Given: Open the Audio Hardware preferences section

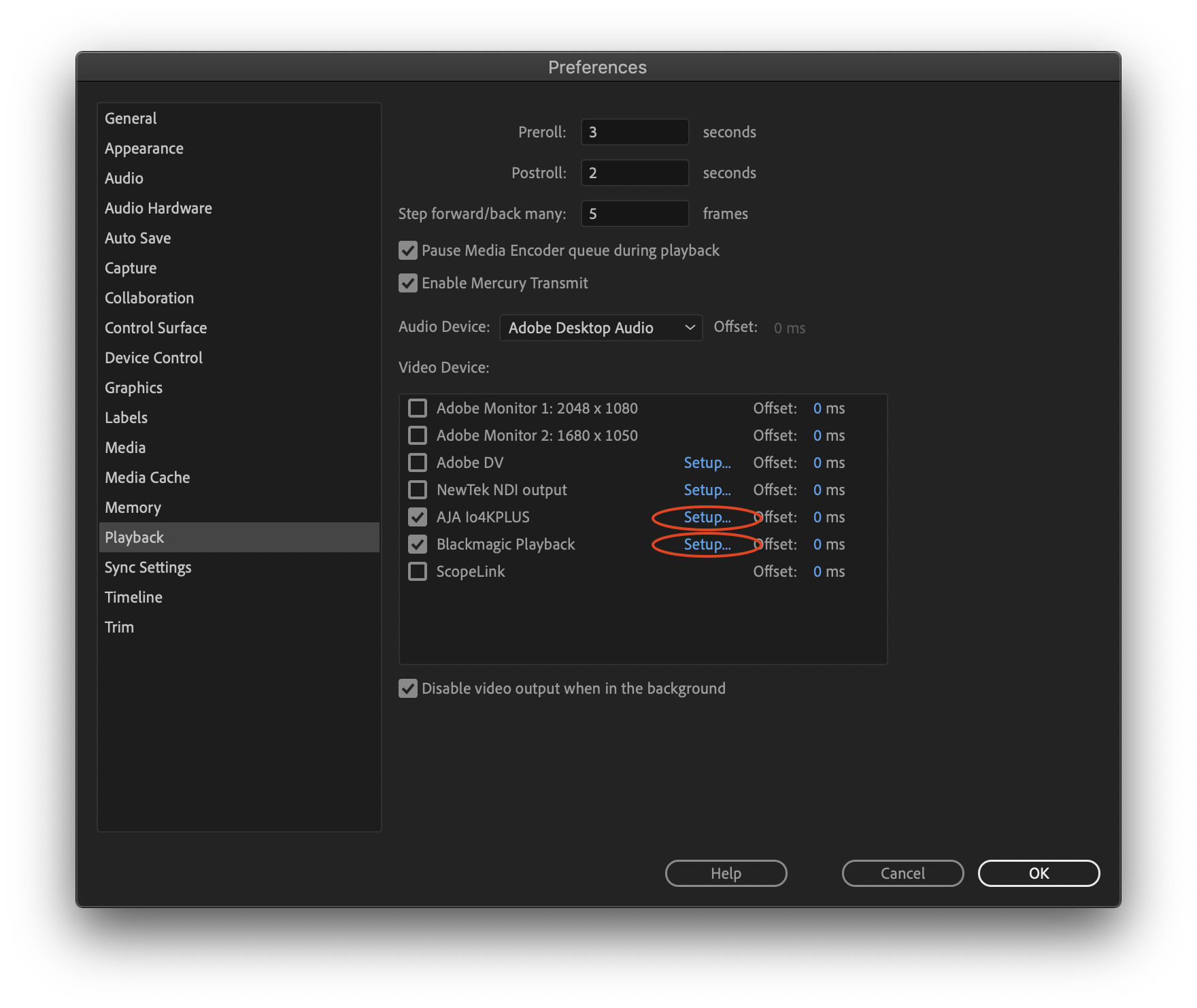Looking at the screenshot, I should [x=158, y=208].
